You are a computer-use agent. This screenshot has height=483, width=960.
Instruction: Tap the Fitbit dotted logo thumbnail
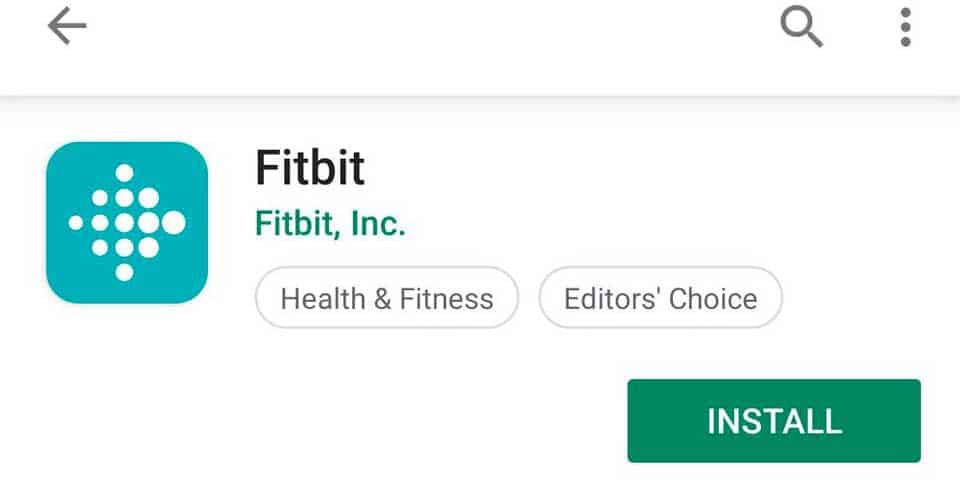(x=126, y=222)
